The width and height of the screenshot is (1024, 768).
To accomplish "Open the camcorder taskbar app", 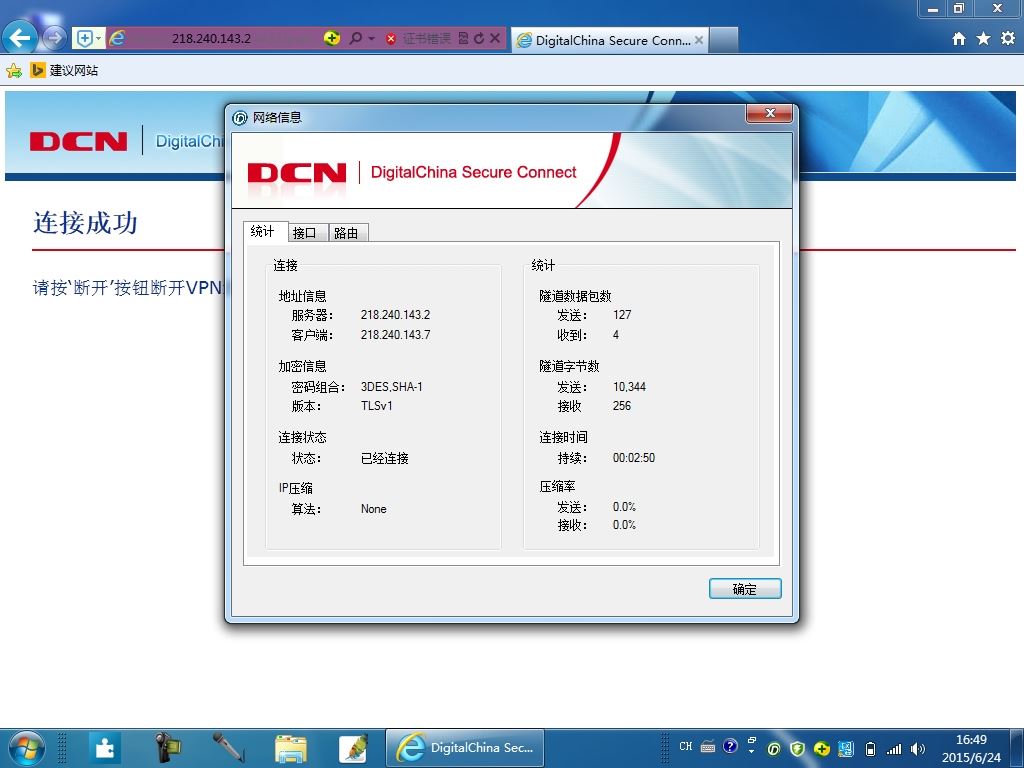I will tap(167, 748).
